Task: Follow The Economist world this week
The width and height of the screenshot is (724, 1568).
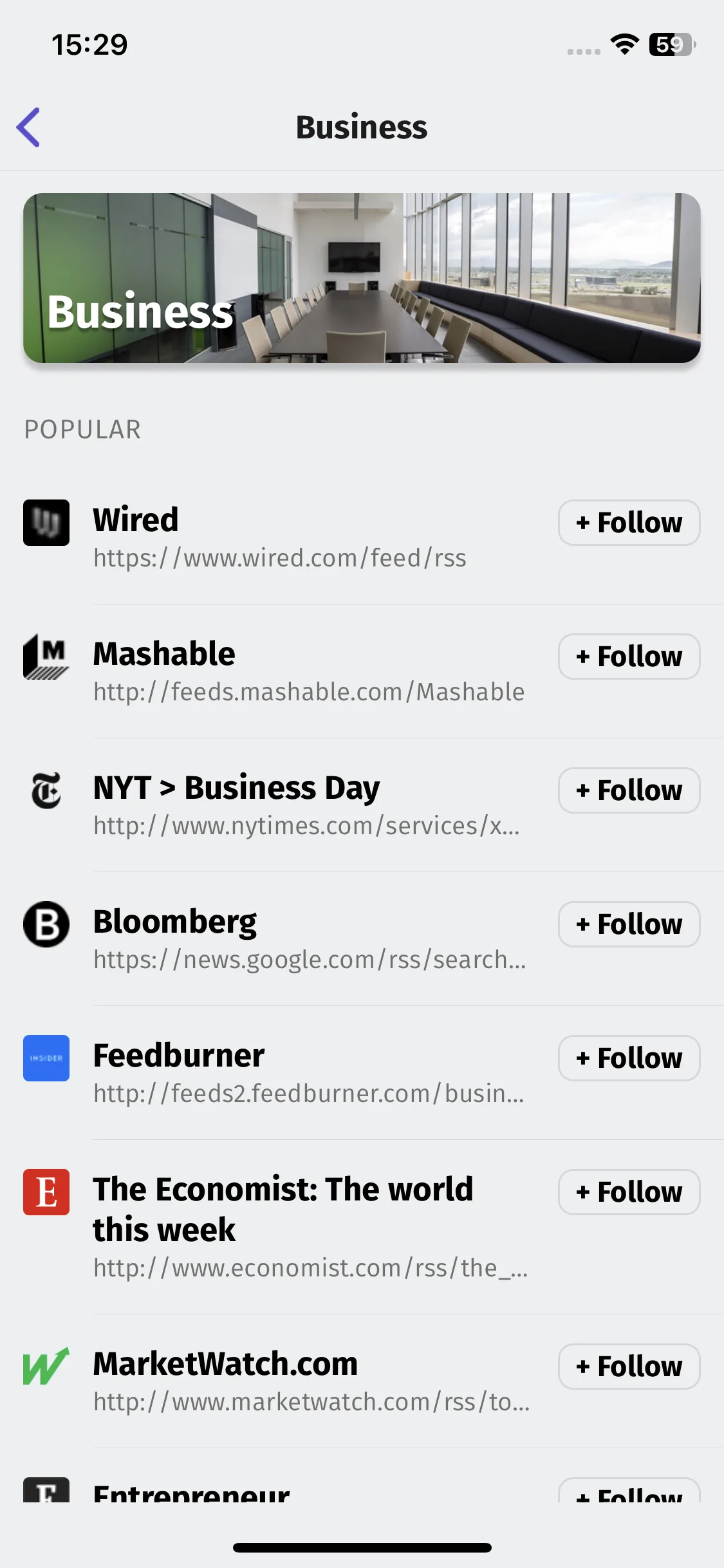Action: point(629,1192)
